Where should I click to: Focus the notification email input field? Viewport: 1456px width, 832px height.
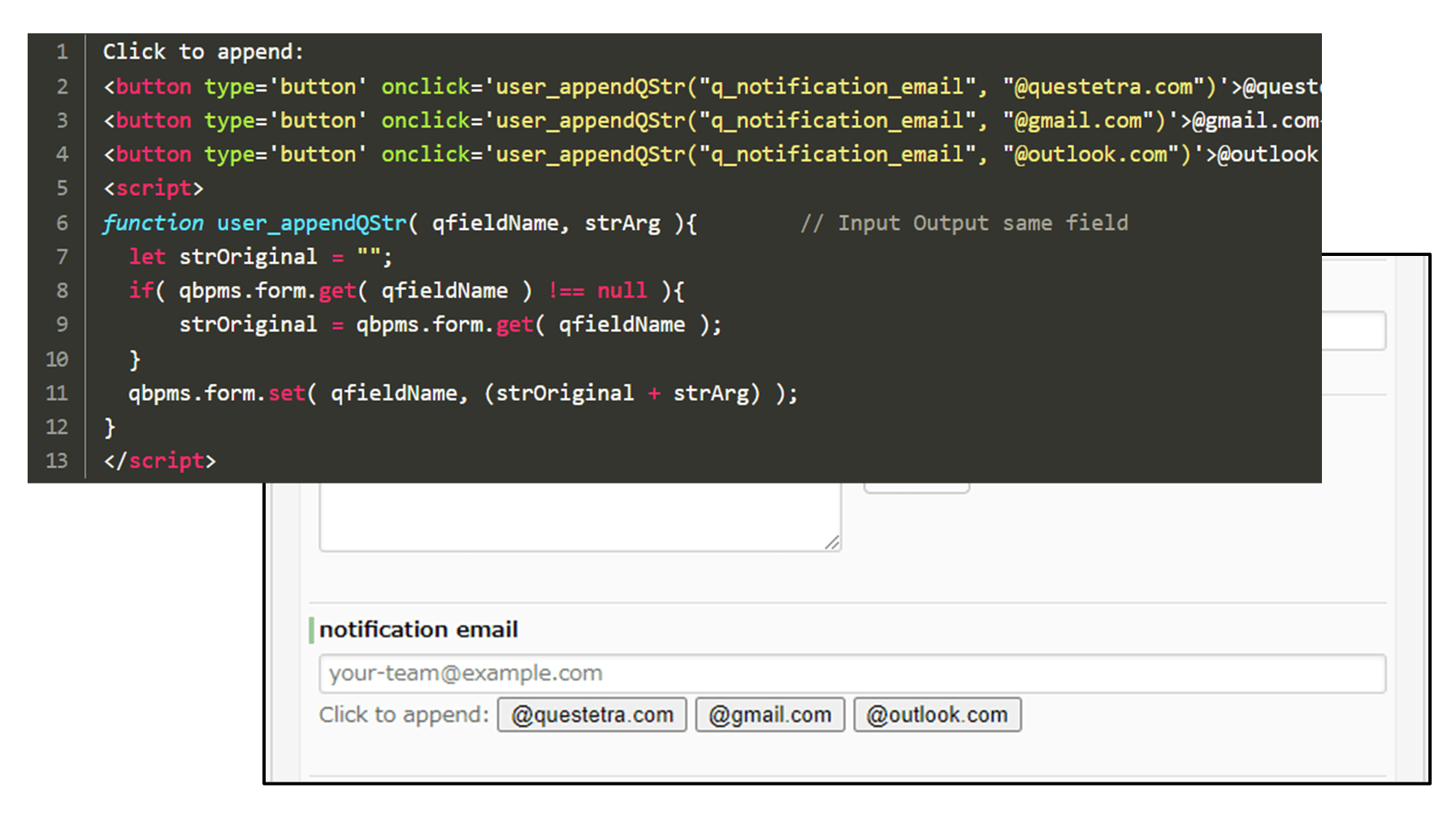[852, 674]
